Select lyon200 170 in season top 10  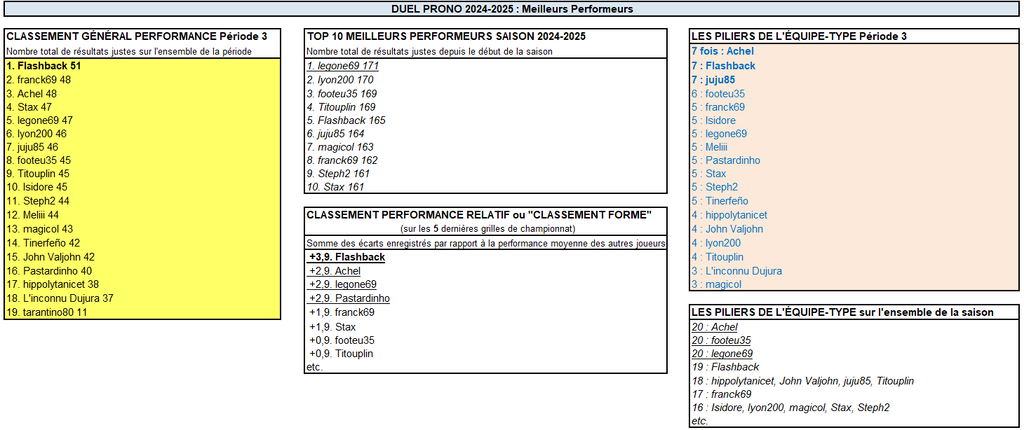340,79
